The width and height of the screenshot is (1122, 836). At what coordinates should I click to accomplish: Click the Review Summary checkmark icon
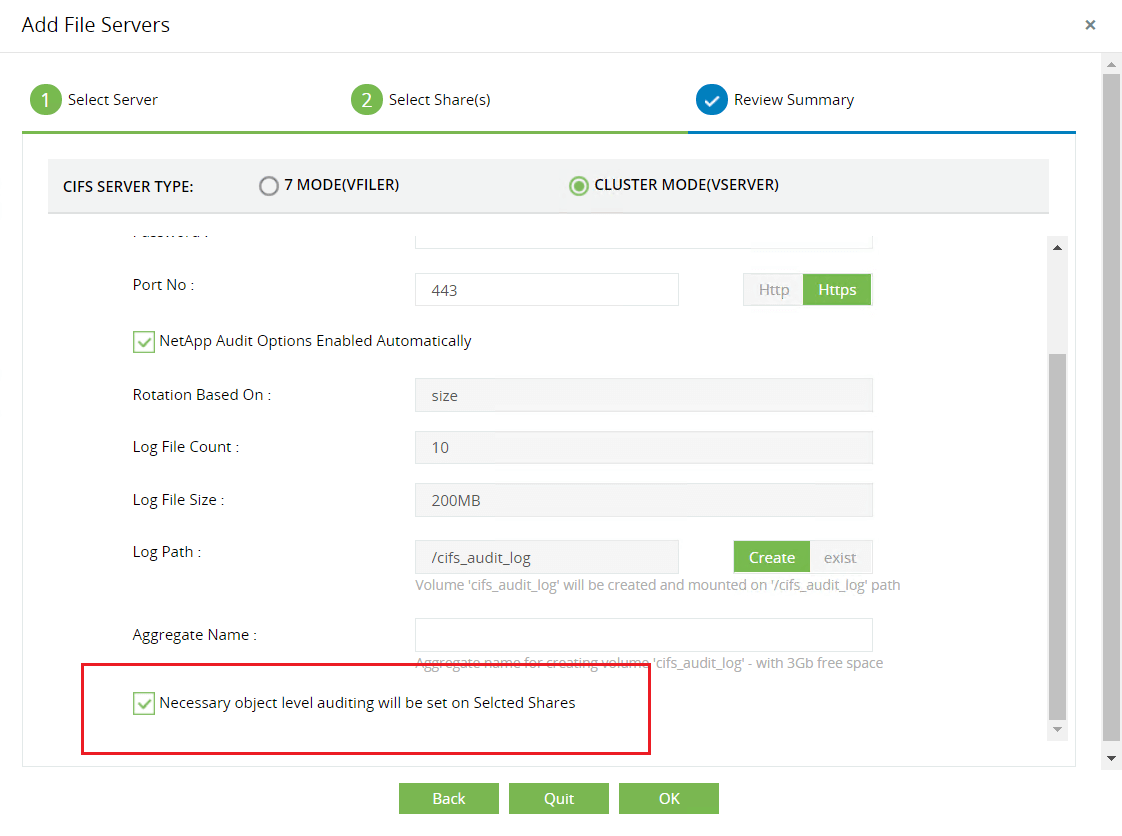point(712,99)
